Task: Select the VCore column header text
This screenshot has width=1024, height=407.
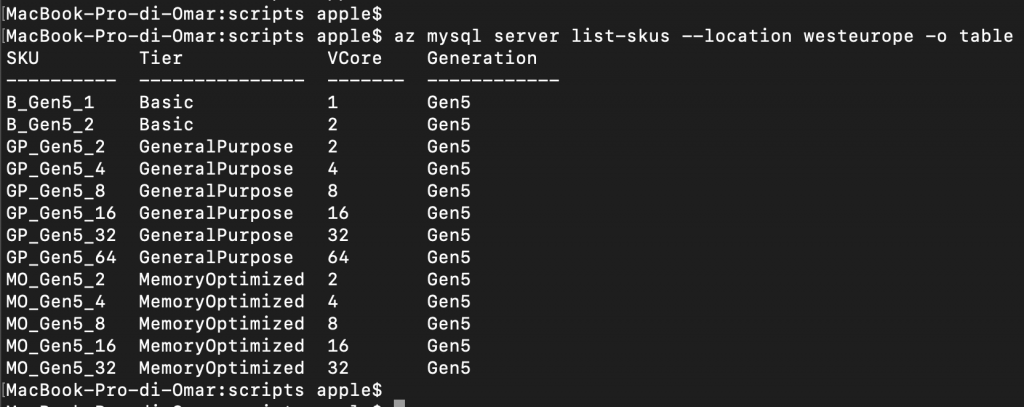Action: click(355, 58)
